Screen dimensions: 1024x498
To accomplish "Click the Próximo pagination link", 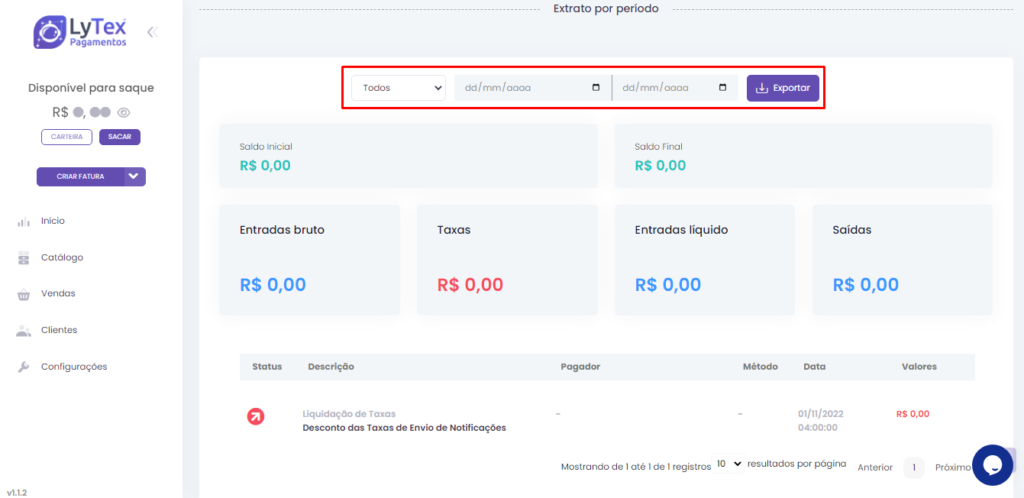I will (953, 467).
